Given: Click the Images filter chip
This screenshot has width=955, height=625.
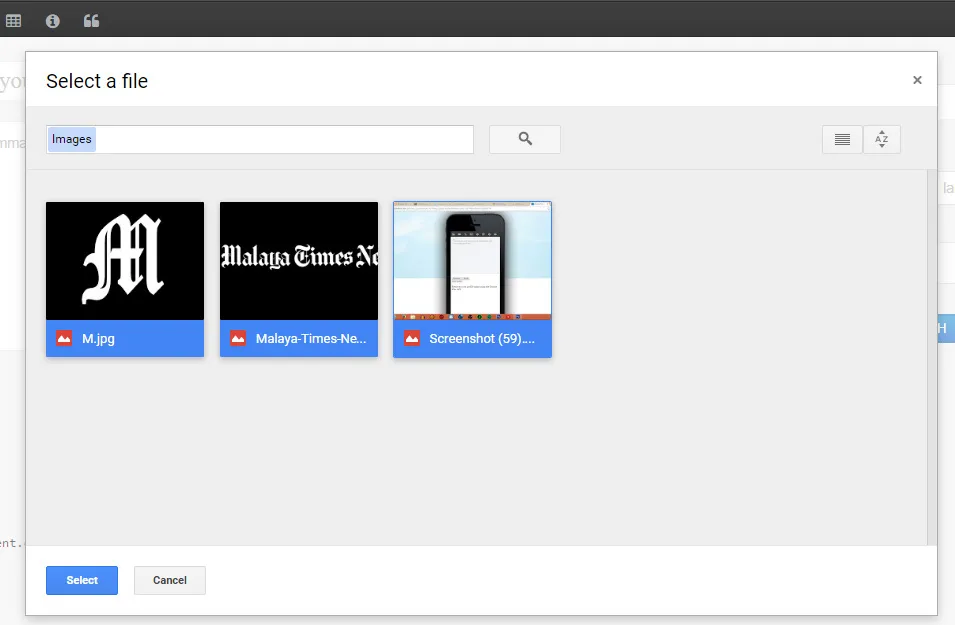Looking at the screenshot, I should [x=72, y=139].
